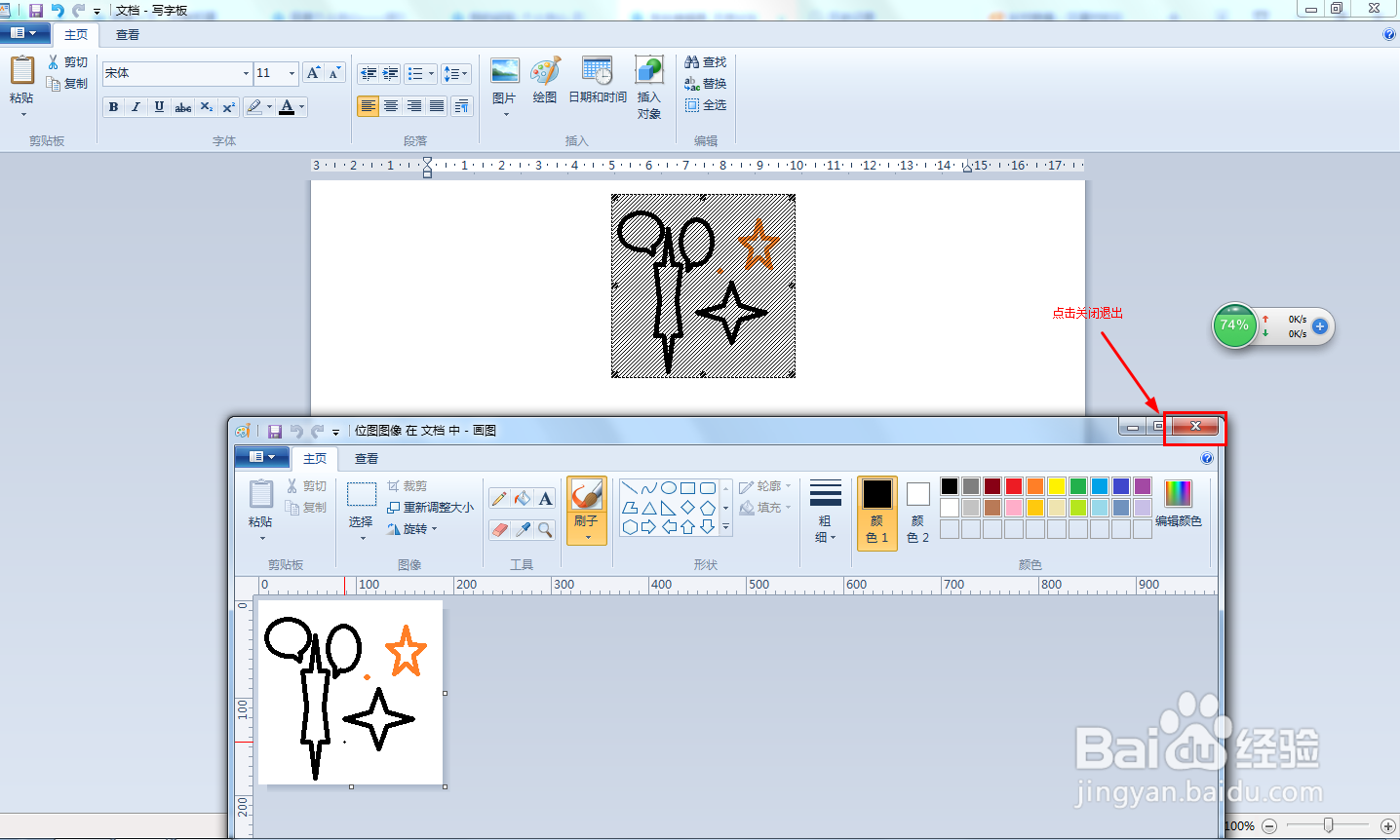Select the Fill bucket tool in Paint
1400x840 pixels.
(523, 499)
